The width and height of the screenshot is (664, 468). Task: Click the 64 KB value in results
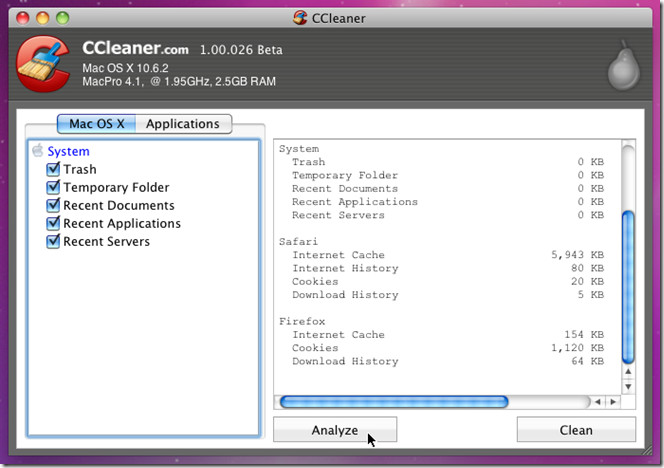click(587, 361)
